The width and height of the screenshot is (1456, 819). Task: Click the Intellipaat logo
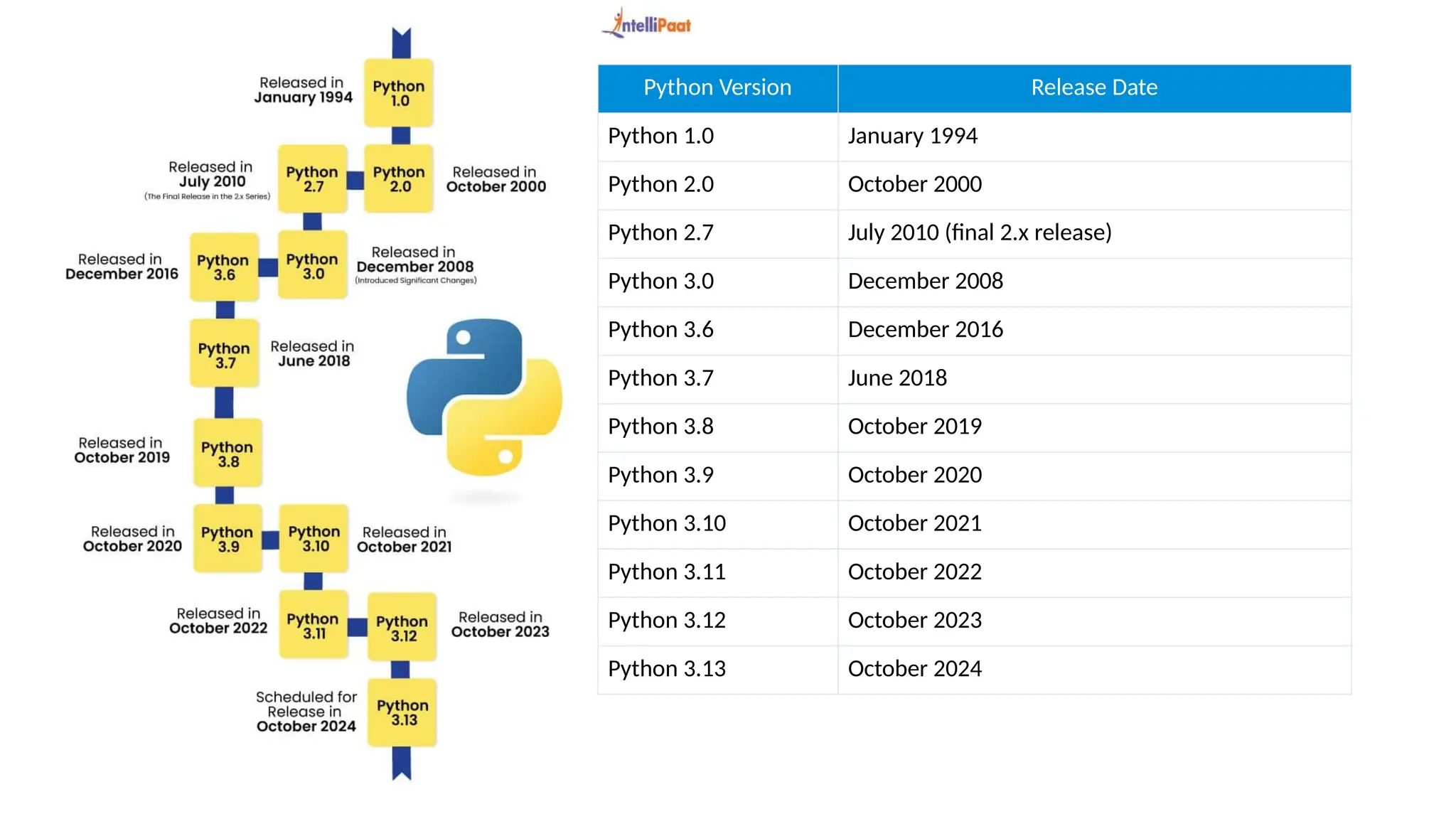pos(646,23)
